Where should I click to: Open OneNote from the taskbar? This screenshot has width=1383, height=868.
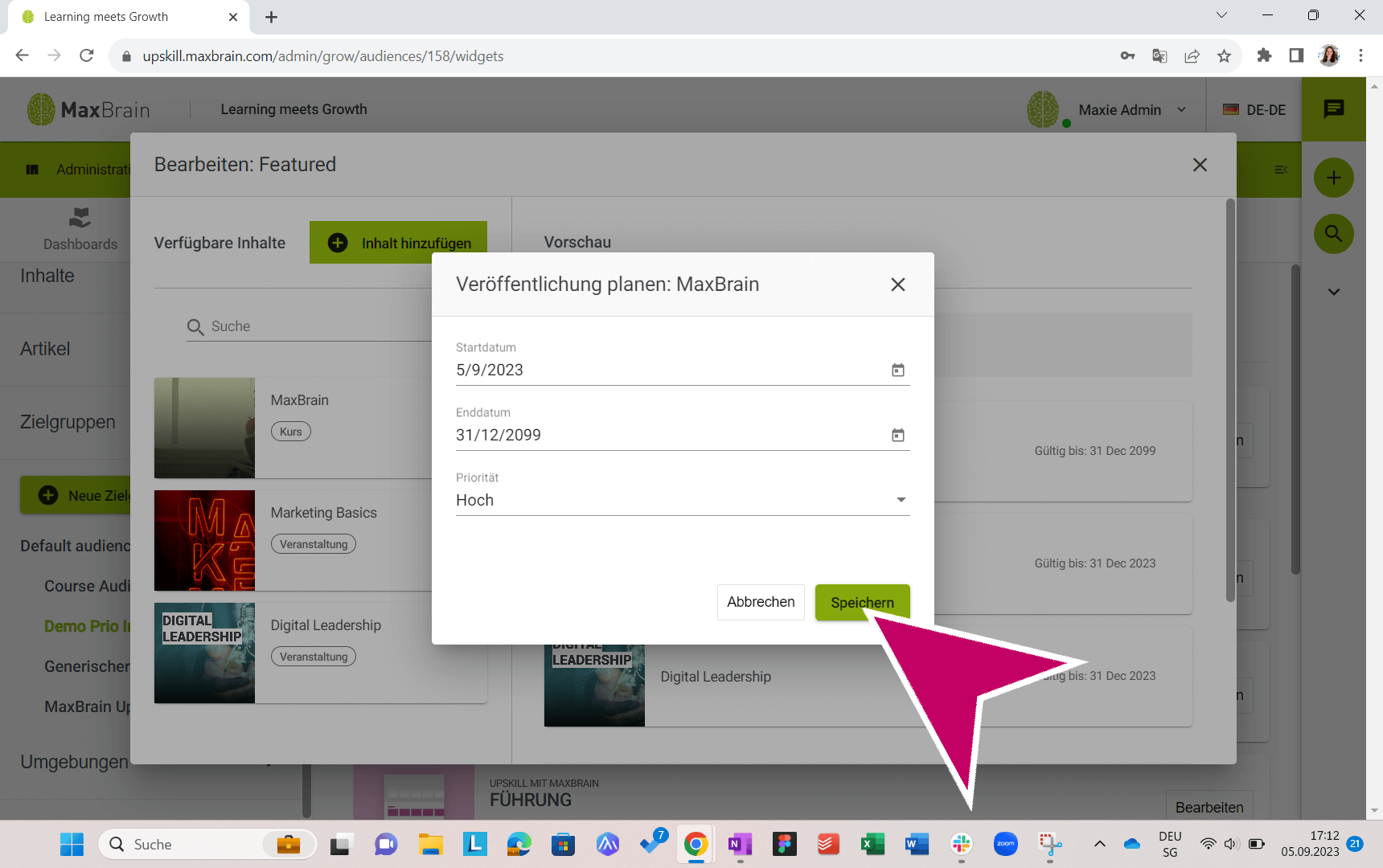(x=740, y=844)
